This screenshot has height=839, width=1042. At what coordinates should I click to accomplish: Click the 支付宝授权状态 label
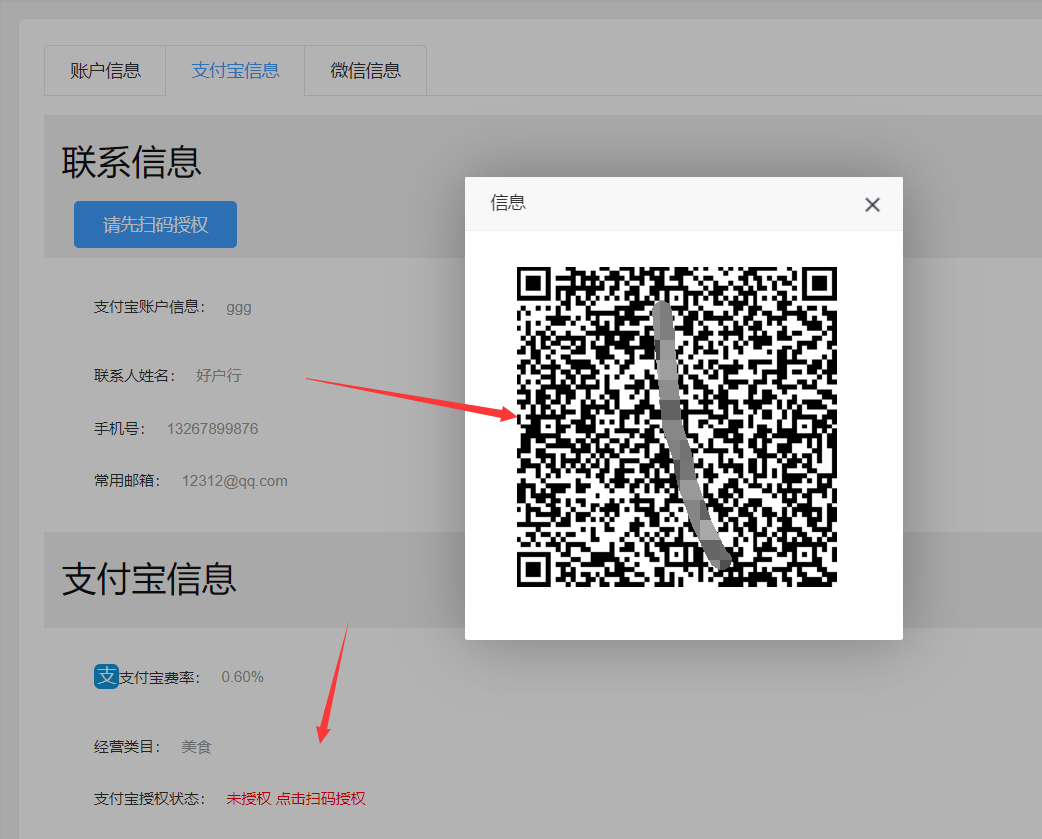[x=150, y=798]
